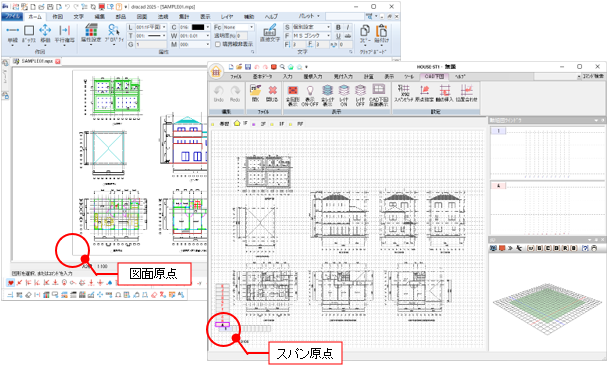This screenshot has height=370, width=610.
Task: Select the 2F floor tab in HOUSE-ST1
Action: click(259, 124)
